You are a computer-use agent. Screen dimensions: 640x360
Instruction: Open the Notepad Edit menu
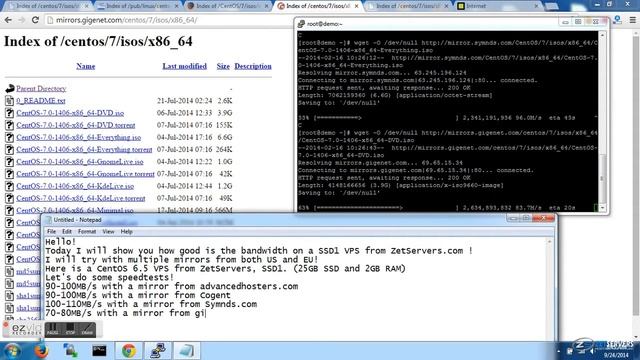(x=67, y=231)
